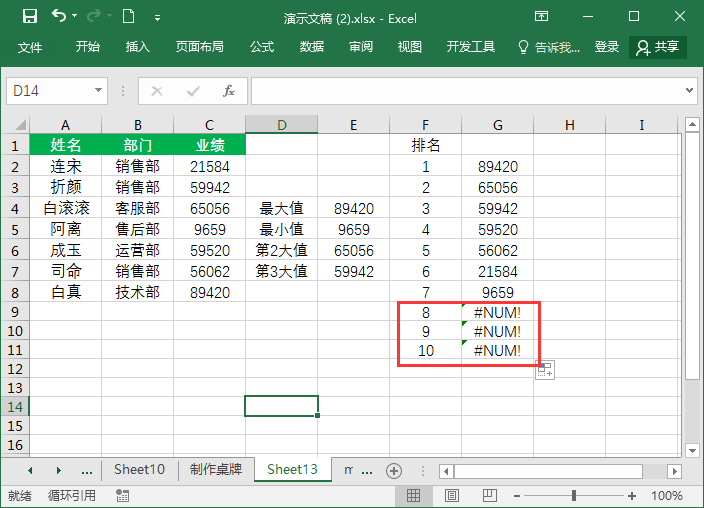Click the previous sheet navigation arrow
The image size is (704, 508).
coord(30,471)
